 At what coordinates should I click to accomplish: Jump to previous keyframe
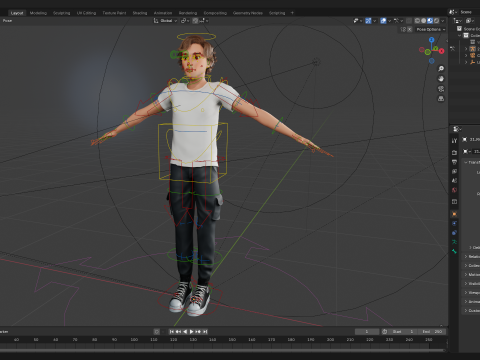(178, 332)
